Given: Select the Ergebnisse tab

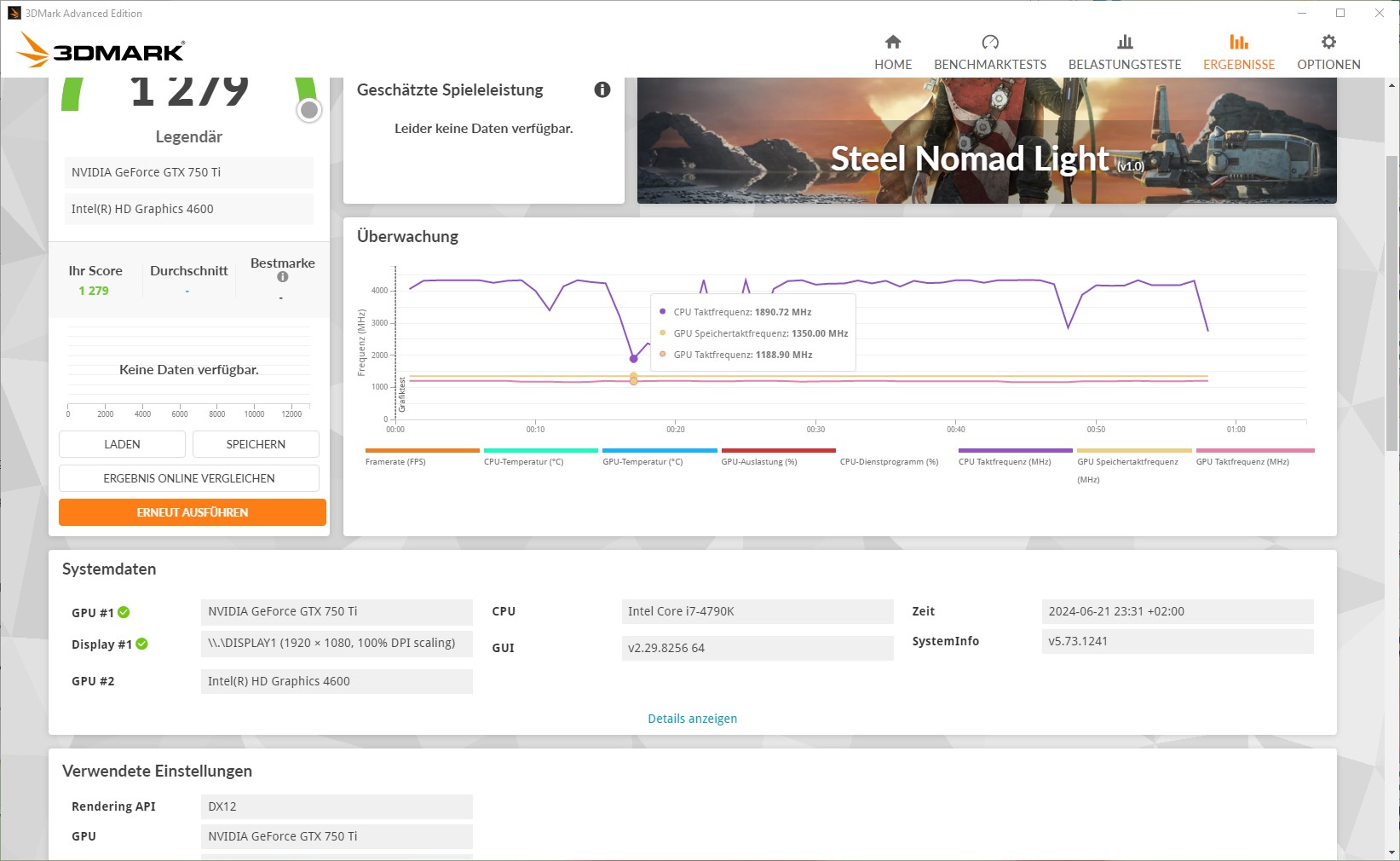Looking at the screenshot, I should (1239, 52).
